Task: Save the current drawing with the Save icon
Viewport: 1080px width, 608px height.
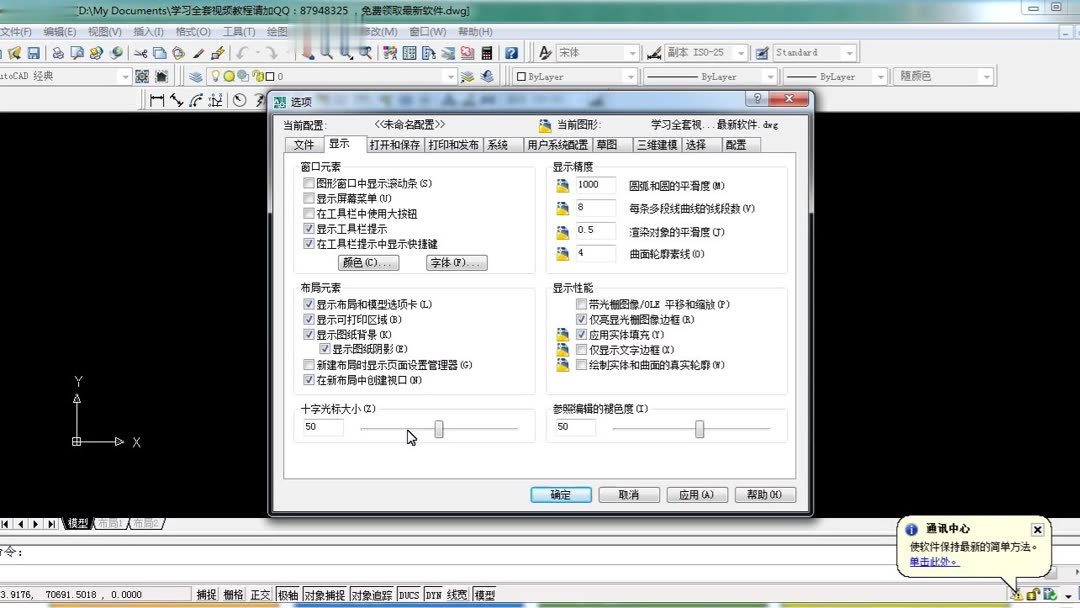Action: point(34,52)
